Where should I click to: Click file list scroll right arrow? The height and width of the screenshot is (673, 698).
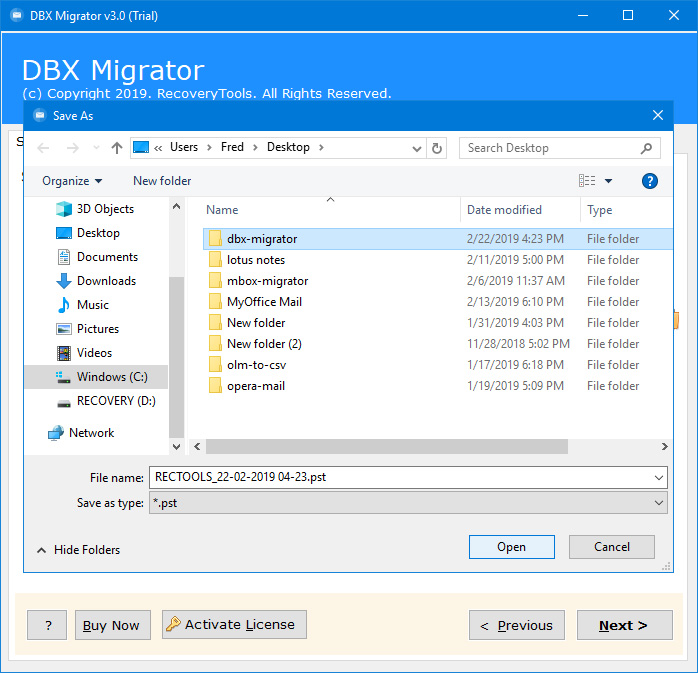664,446
